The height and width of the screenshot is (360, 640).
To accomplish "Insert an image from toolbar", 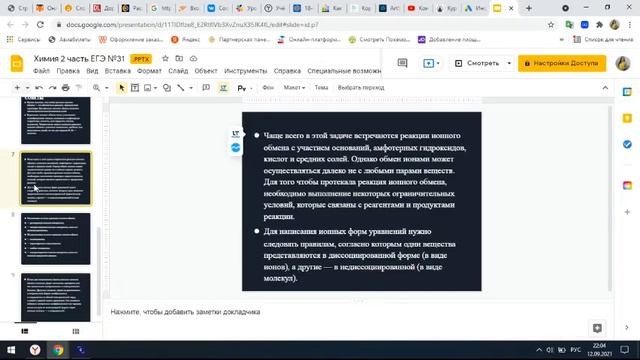I will 148,88.
